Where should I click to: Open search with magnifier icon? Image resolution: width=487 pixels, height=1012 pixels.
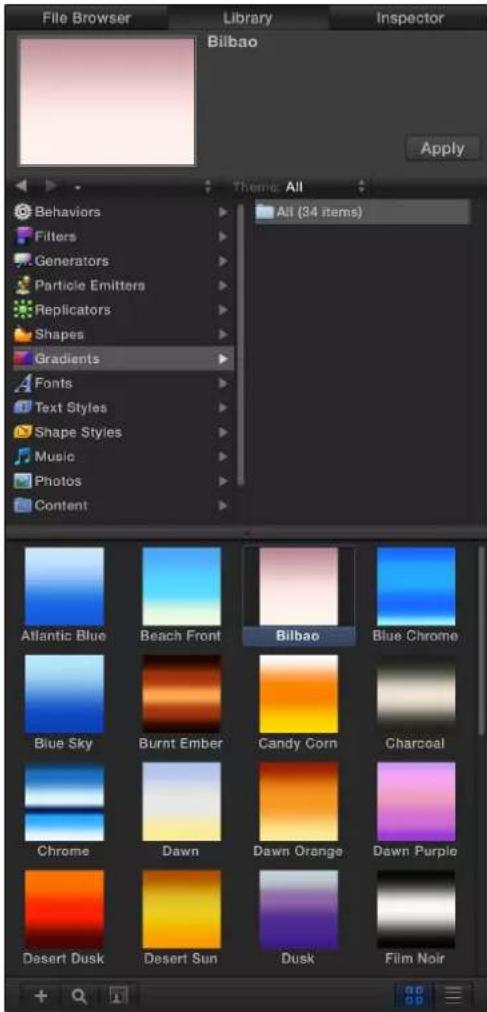tap(79, 997)
